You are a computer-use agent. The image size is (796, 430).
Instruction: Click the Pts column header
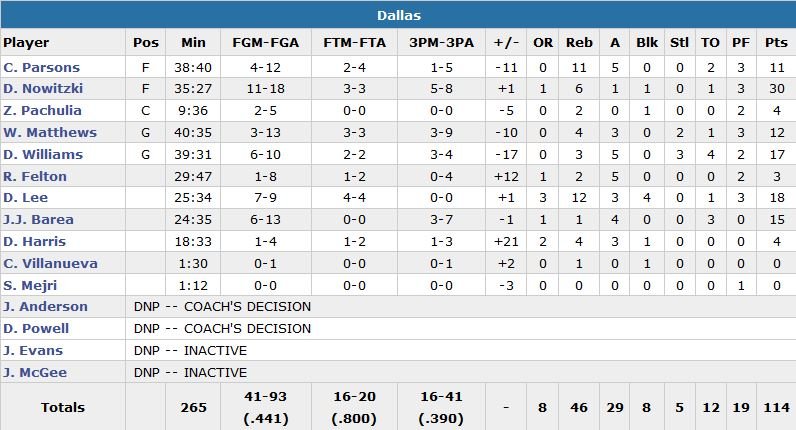(775, 43)
